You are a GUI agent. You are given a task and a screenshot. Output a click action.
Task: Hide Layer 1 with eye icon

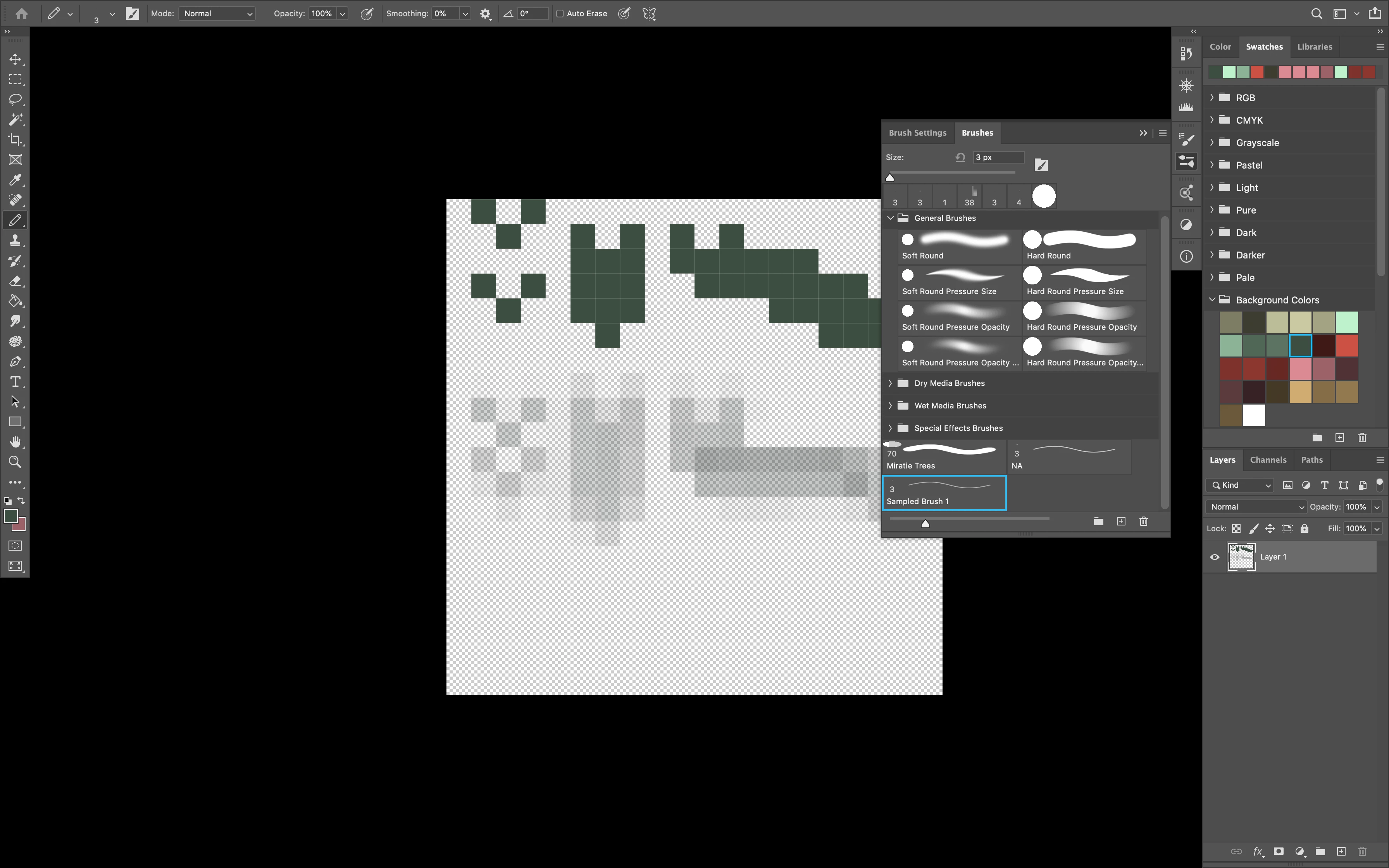tap(1215, 557)
